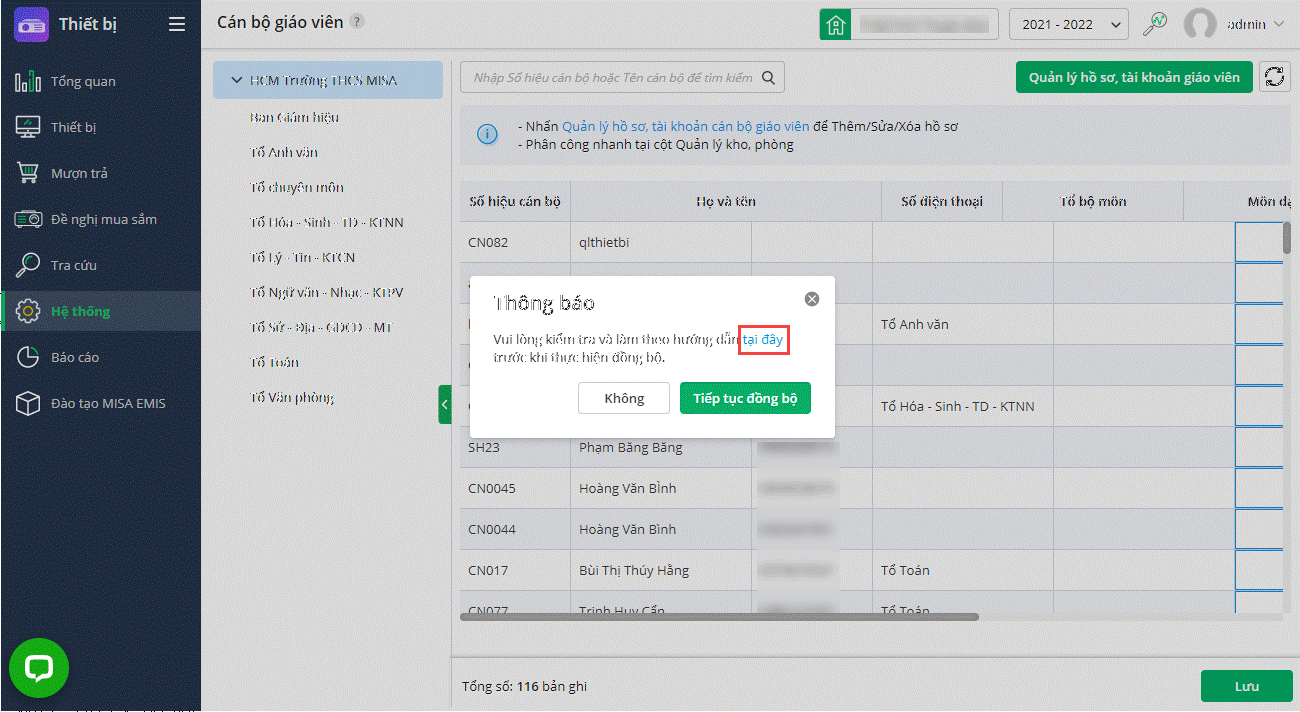1300x712 pixels.
Task: Click the Mượn trả cart icon
Action: (28, 173)
